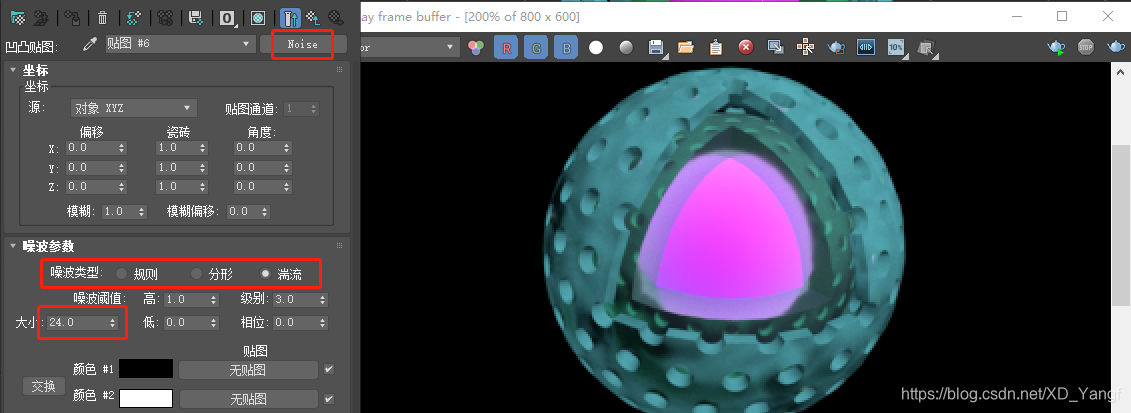The image size is (1131, 413).
Task: Switch to RGB color channel view
Action: pos(476,48)
